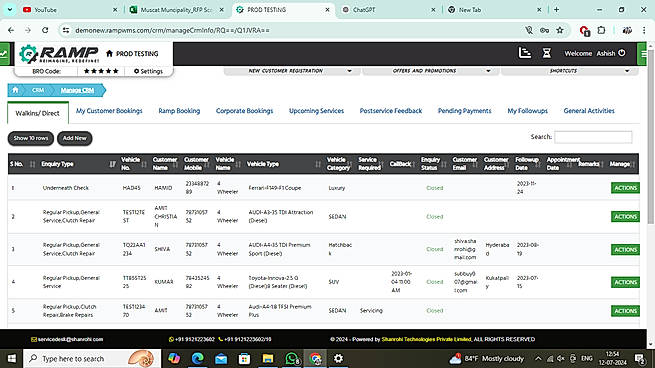Expand Shortcuts dropdown
Screen dimensions: 655x368
point(569,71)
